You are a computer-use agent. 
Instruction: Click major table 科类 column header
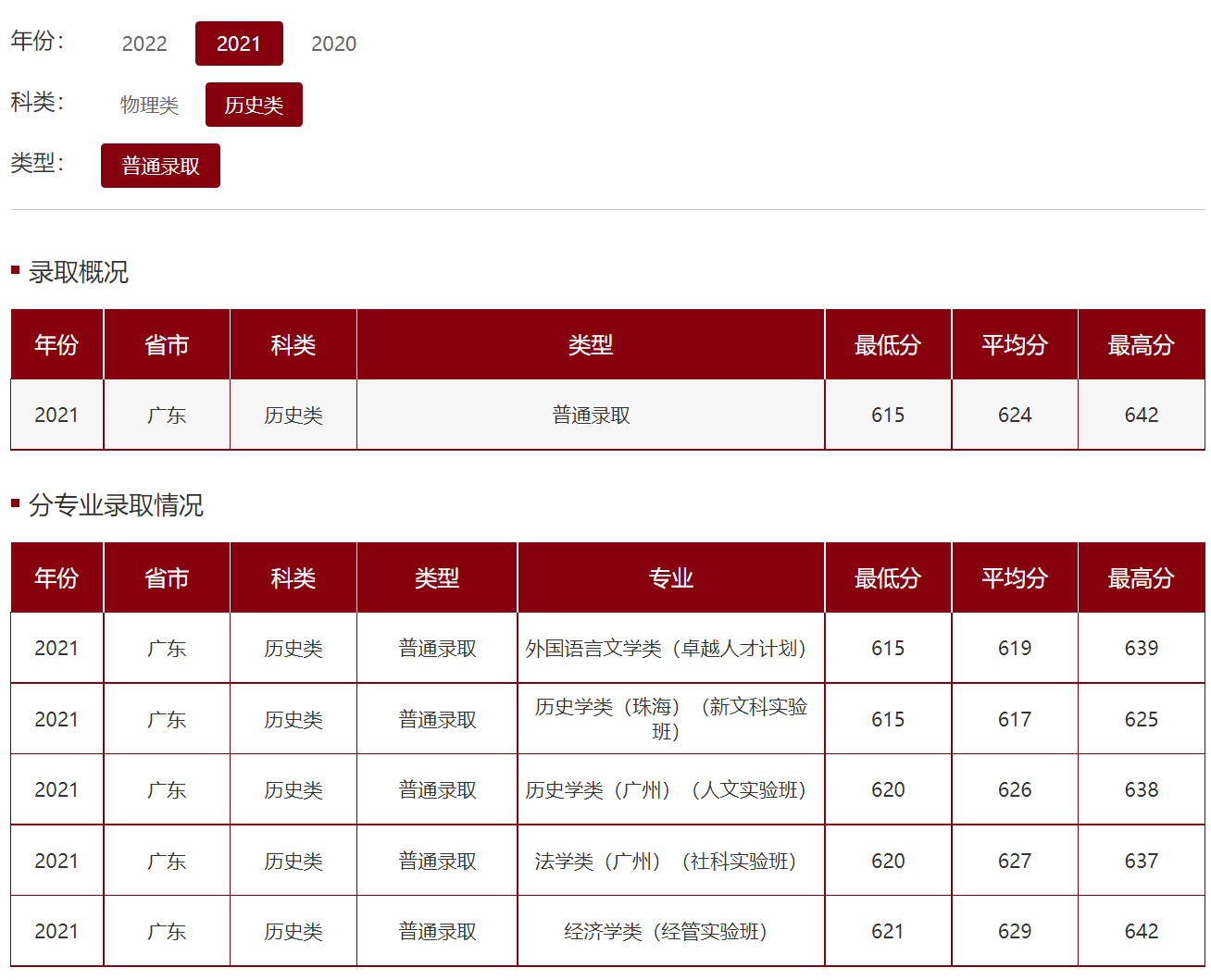(x=293, y=577)
